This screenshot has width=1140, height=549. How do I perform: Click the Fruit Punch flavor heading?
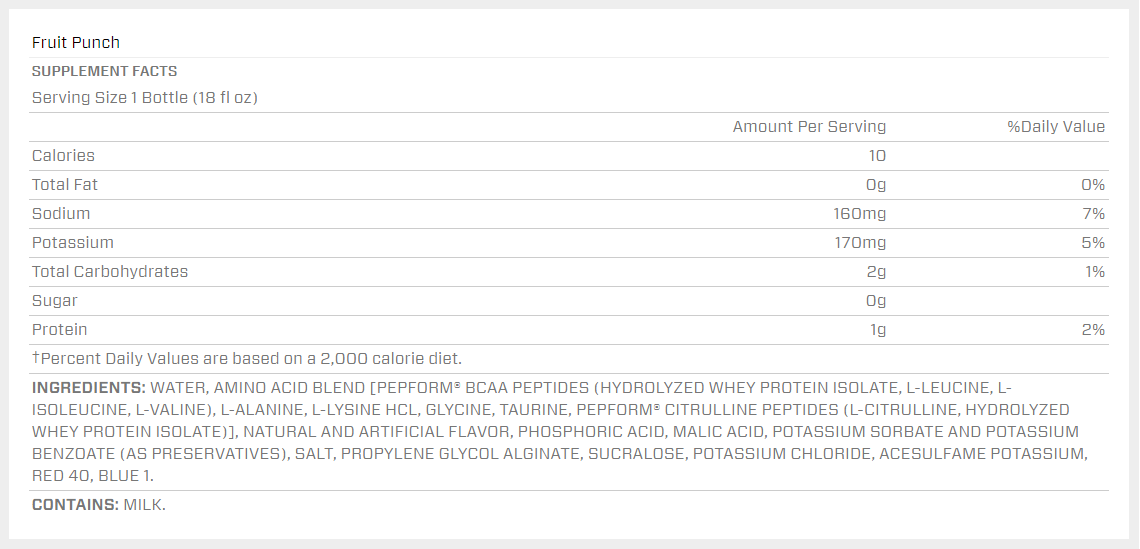pyautogui.click(x=76, y=42)
